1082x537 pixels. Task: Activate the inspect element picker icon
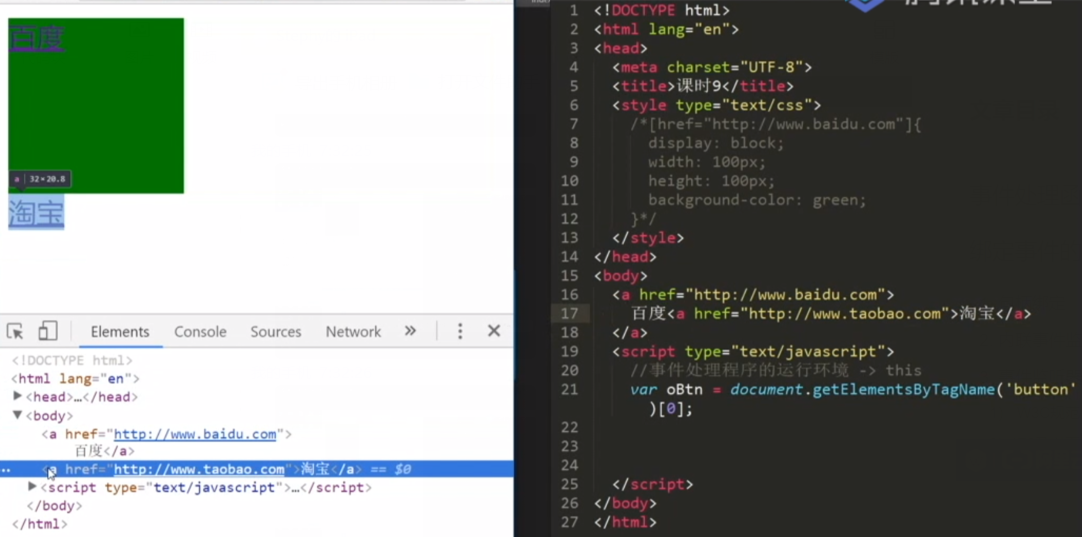[15, 331]
